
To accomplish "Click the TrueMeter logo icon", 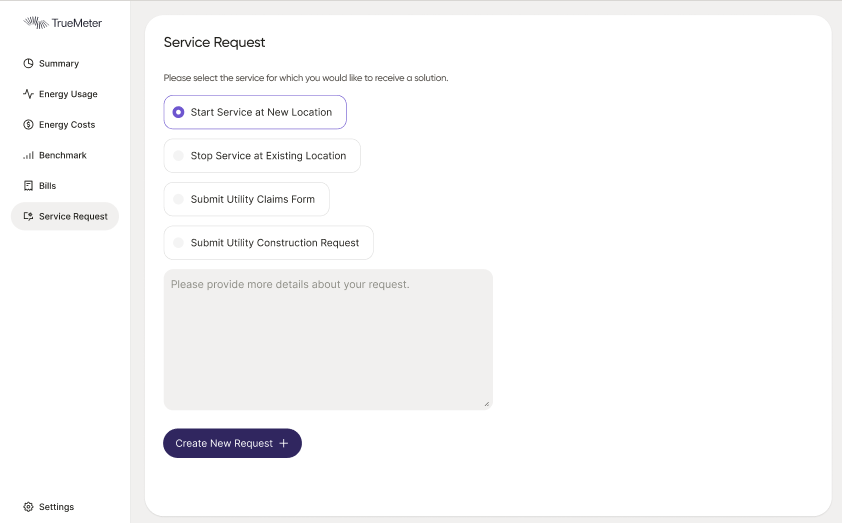I will [36, 23].
